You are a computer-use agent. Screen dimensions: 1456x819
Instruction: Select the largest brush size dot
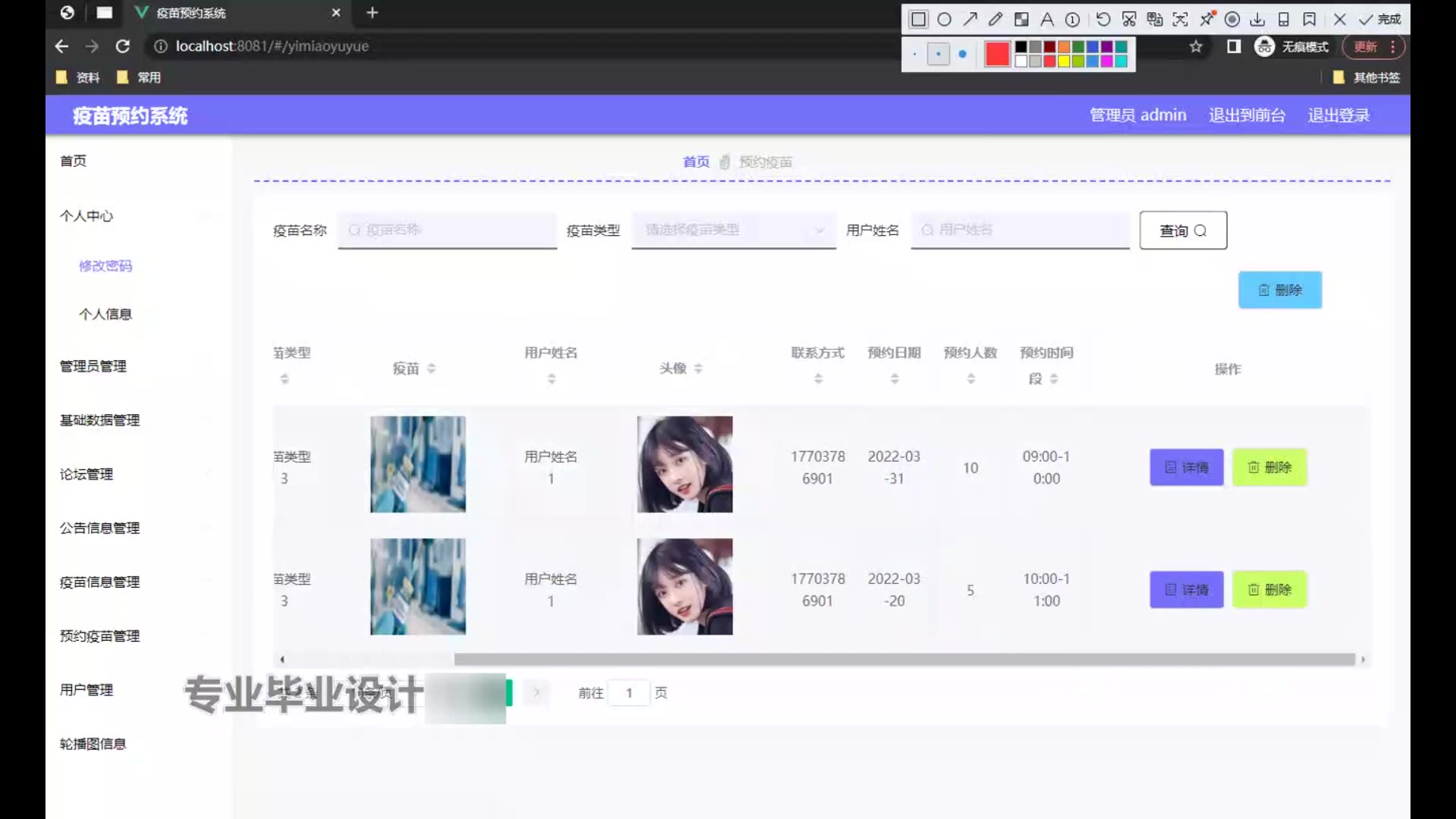tap(962, 55)
